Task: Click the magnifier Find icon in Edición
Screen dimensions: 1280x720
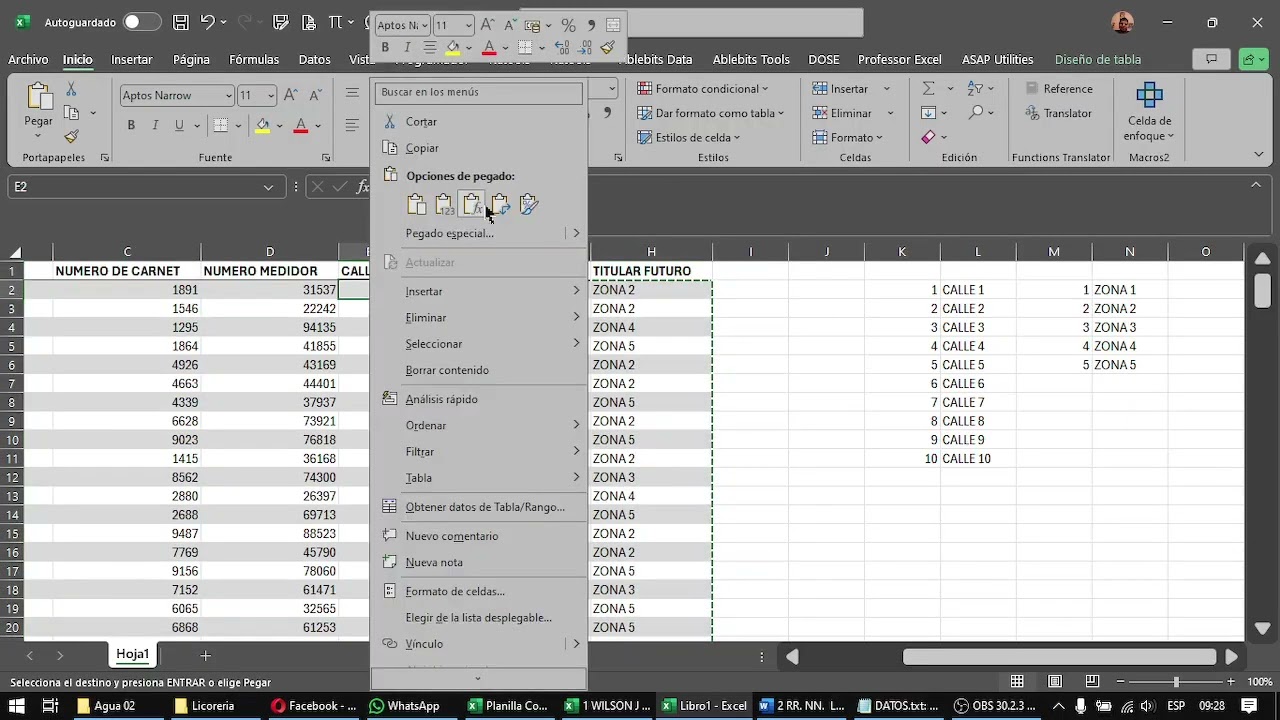Action: (976, 113)
